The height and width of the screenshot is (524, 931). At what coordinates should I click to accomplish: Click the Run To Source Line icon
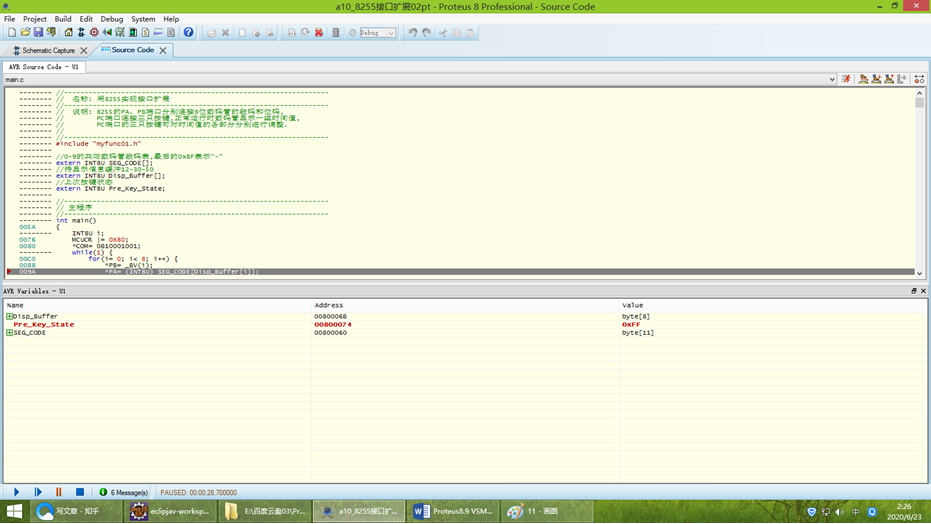(x=902, y=79)
